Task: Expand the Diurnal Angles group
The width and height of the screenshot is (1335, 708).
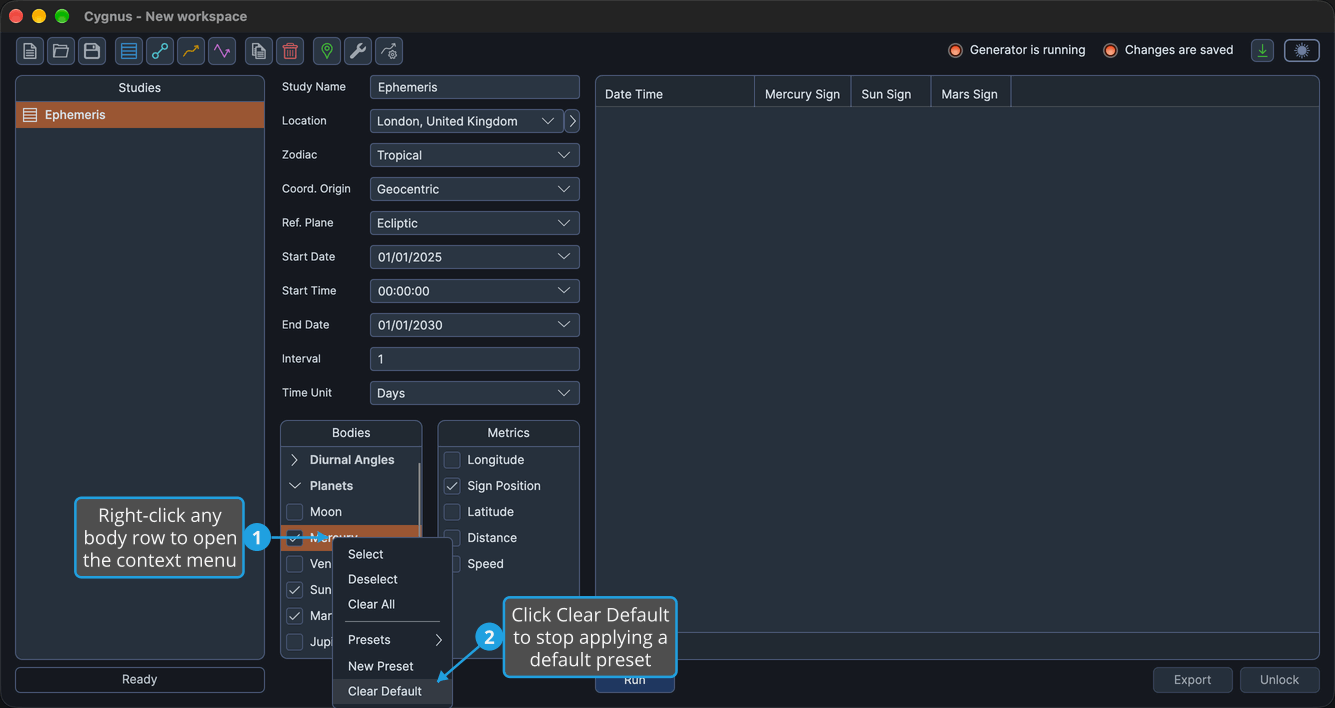Action: [x=295, y=460]
